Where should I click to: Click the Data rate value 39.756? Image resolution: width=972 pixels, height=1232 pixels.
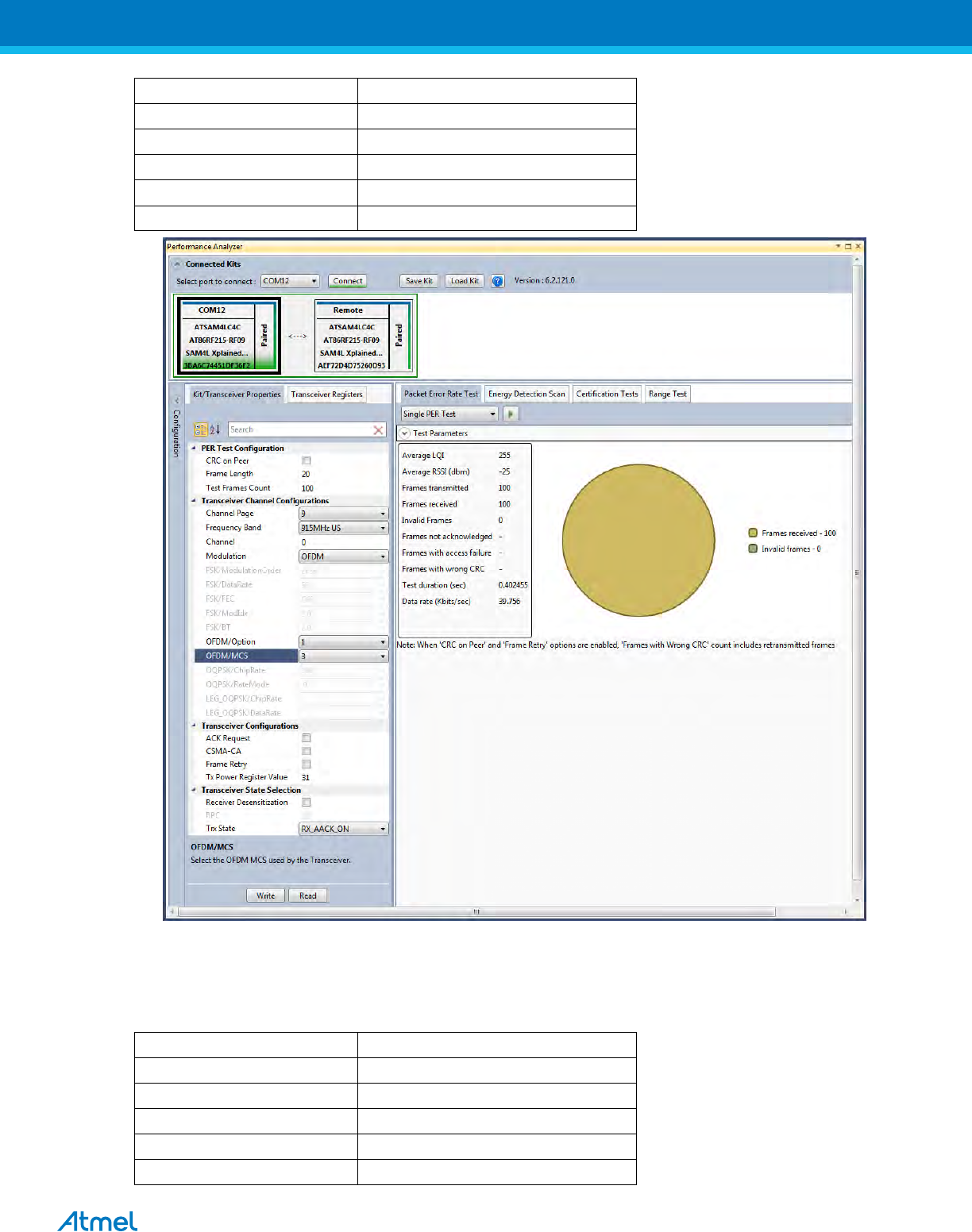[509, 601]
